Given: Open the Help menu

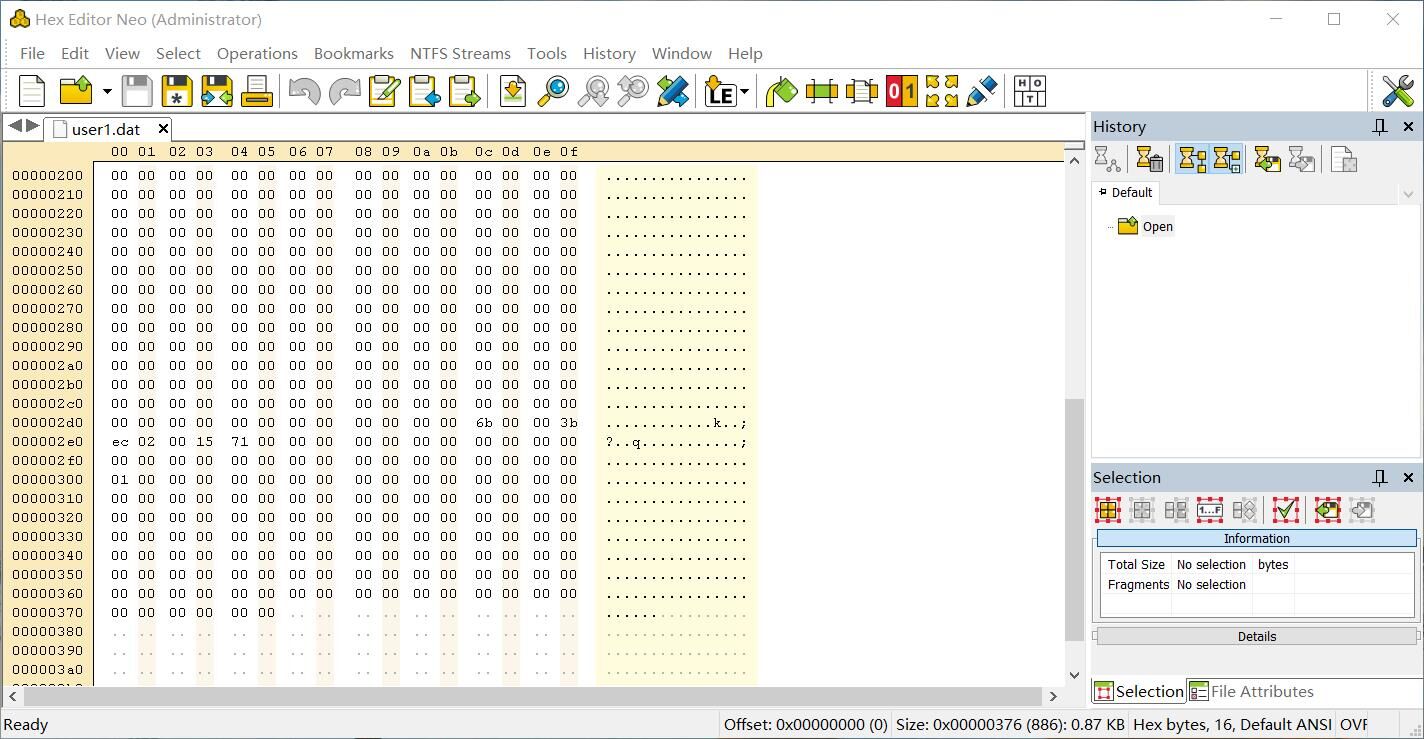Looking at the screenshot, I should coord(745,53).
